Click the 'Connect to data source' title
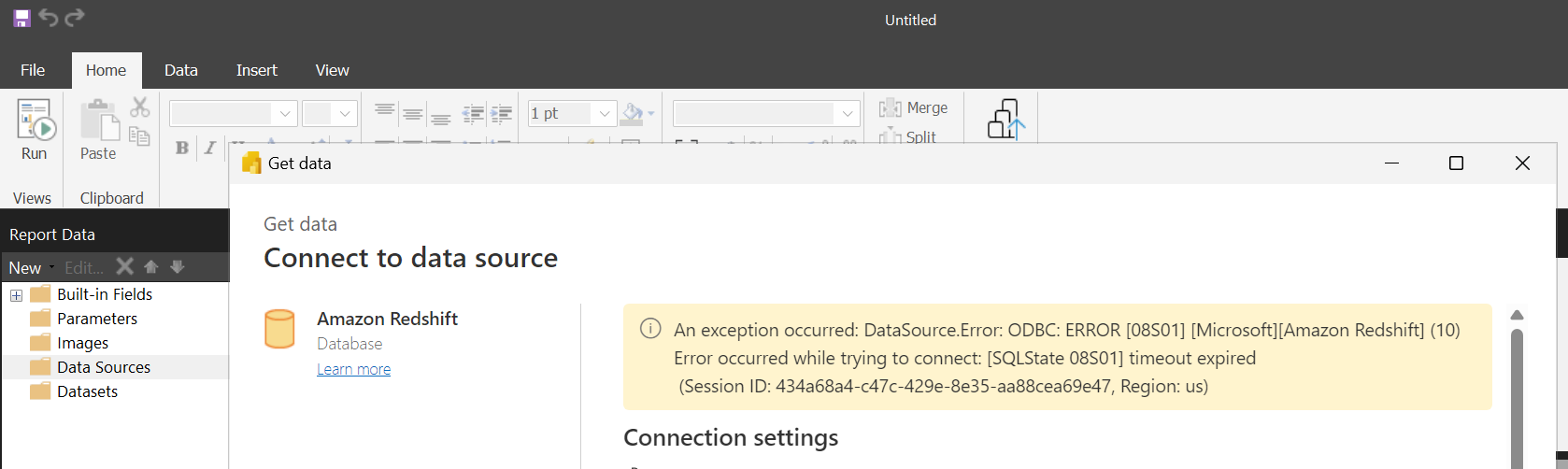 point(410,258)
